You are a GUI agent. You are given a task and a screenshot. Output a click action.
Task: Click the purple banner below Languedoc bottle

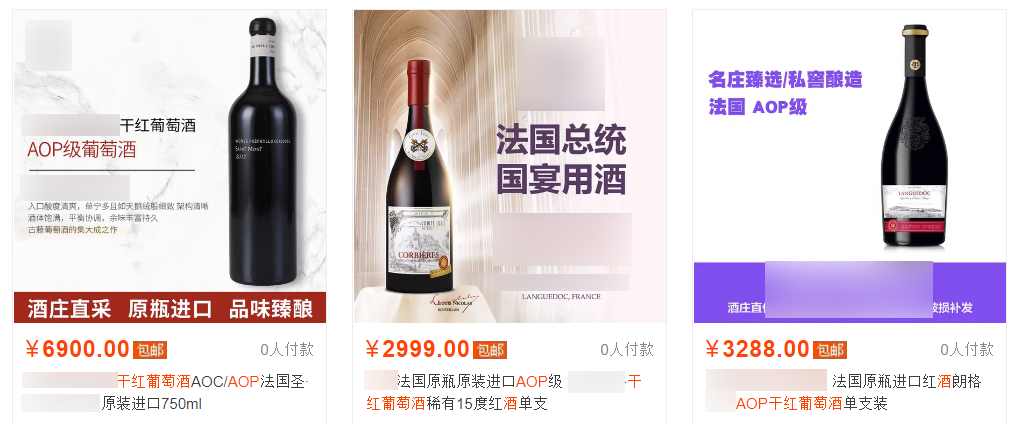pos(849,292)
